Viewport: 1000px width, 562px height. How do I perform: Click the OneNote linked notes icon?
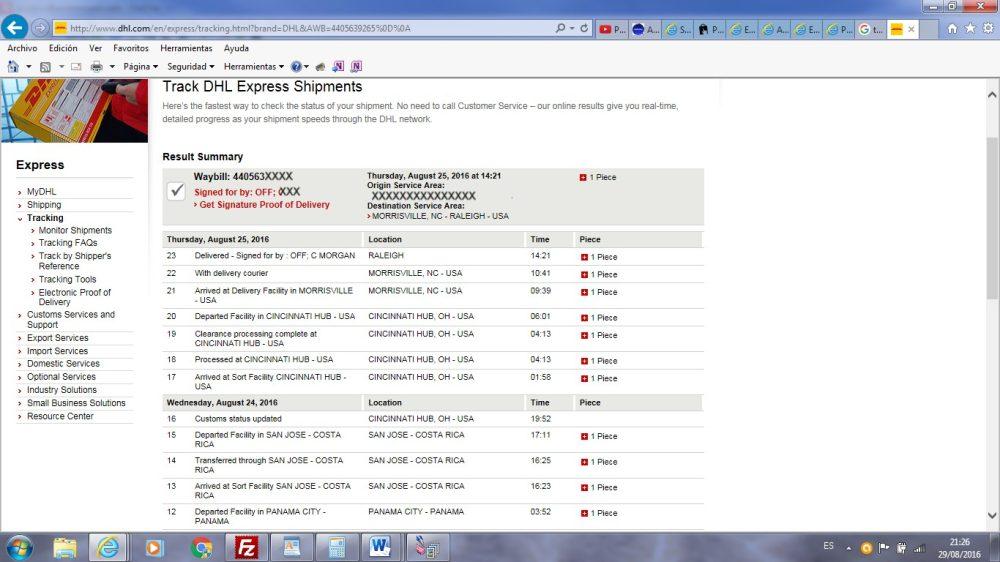click(356, 66)
